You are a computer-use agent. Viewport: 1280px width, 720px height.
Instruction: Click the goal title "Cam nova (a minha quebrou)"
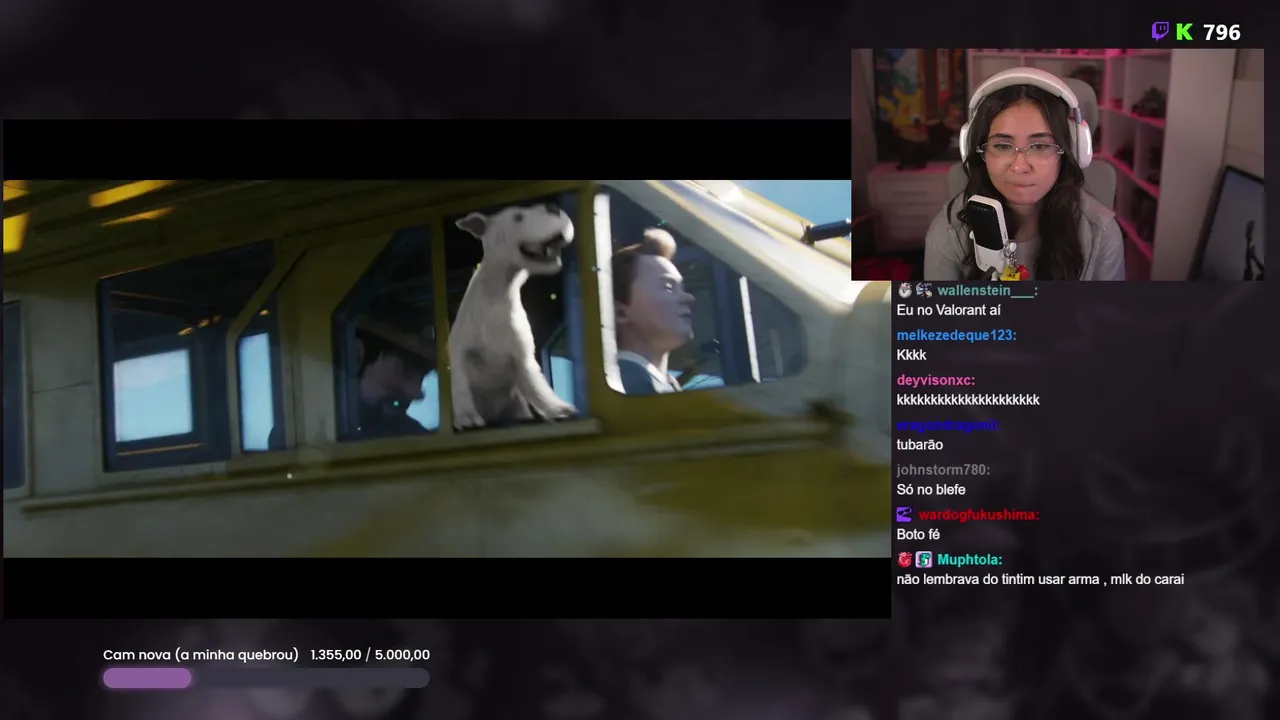(201, 655)
